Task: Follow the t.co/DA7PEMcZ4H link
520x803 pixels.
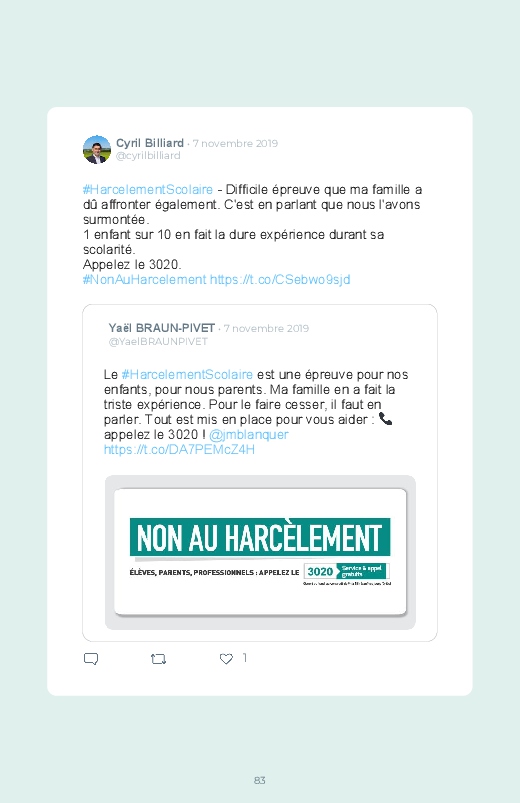Action: click(x=179, y=450)
